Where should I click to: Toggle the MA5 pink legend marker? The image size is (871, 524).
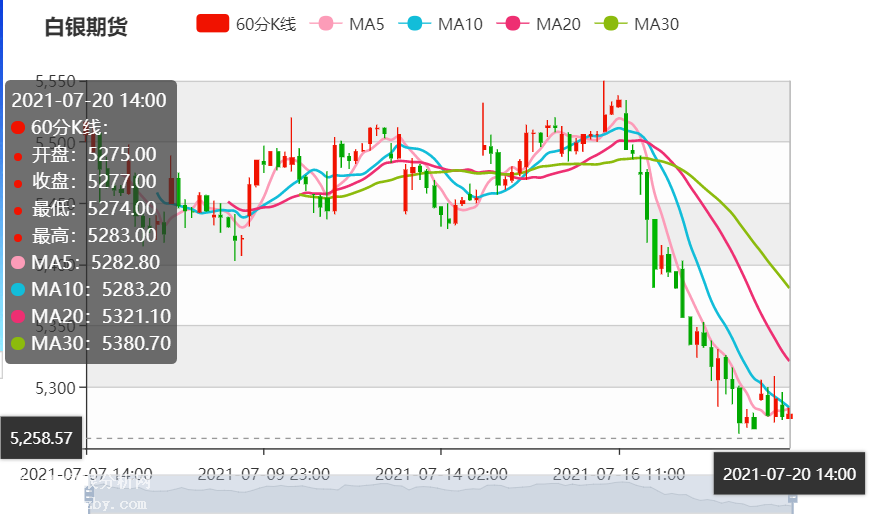[x=325, y=24]
